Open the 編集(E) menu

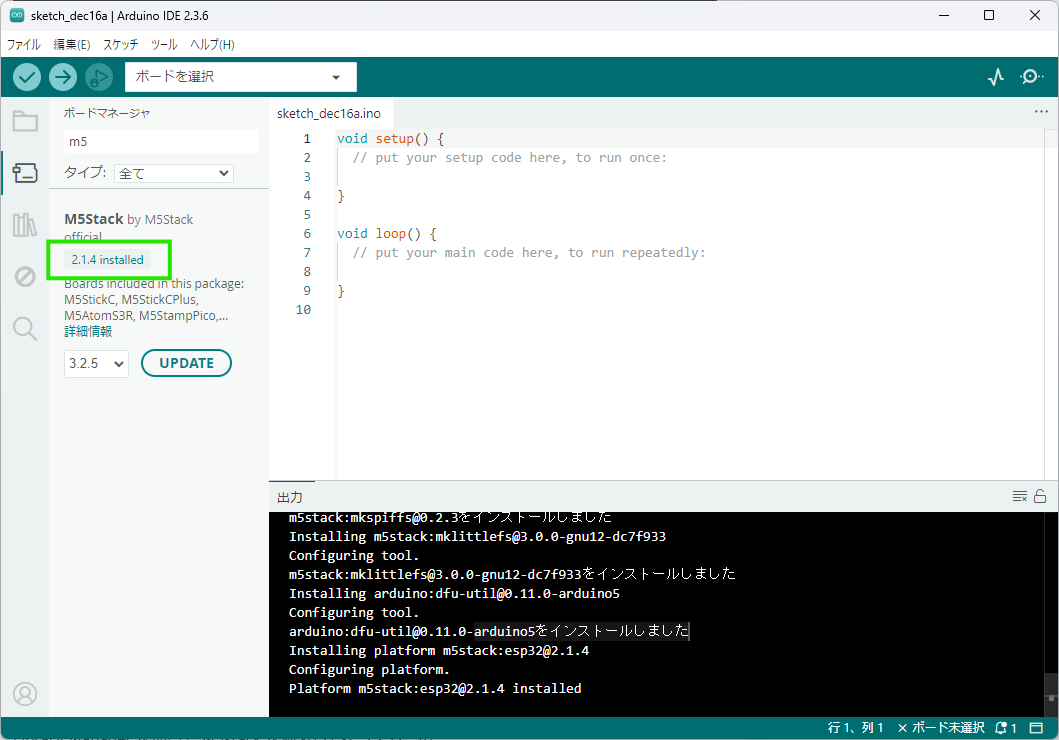pyautogui.click(x=72, y=45)
